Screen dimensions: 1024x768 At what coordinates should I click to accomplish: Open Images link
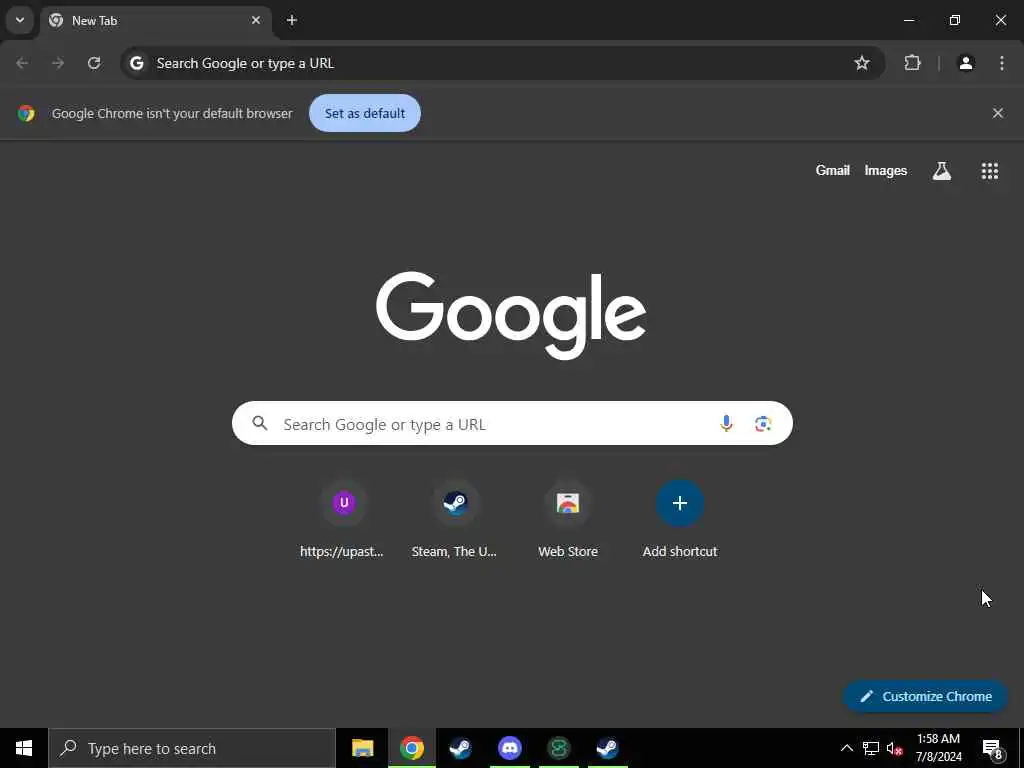886,170
